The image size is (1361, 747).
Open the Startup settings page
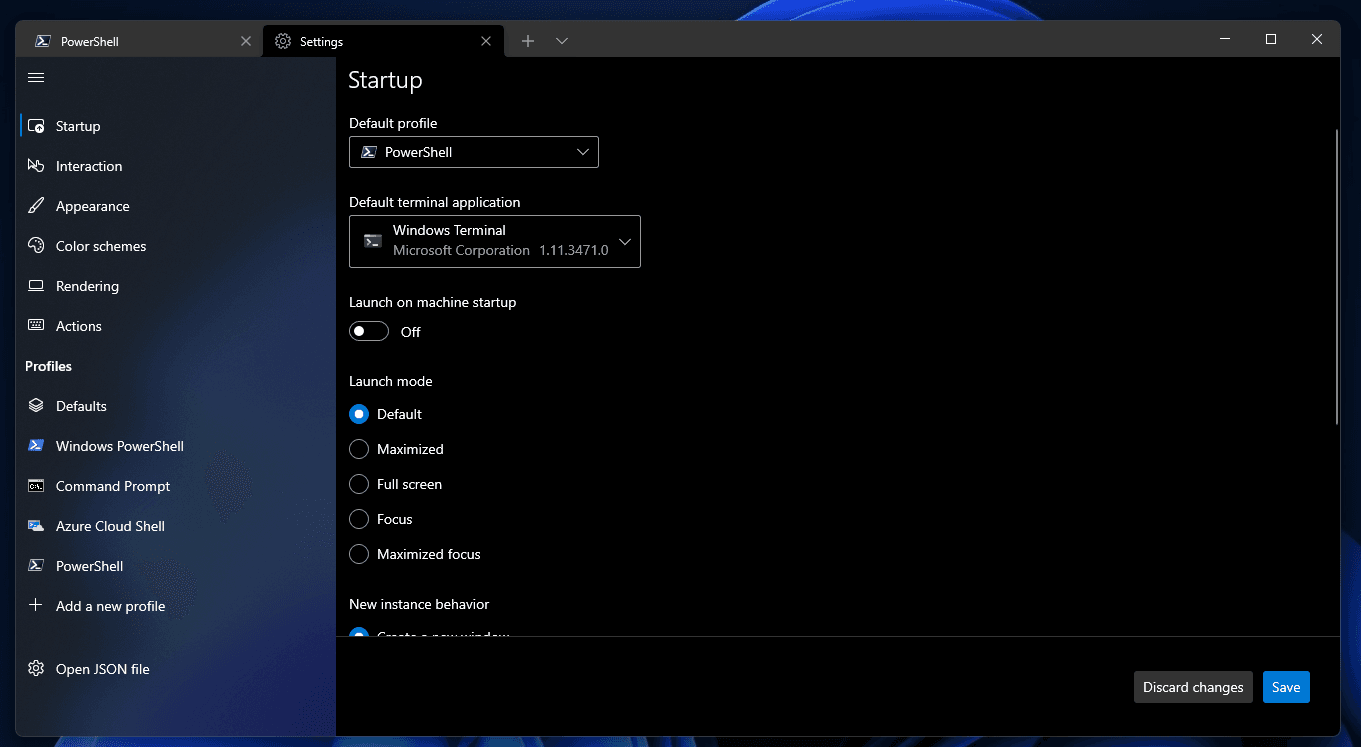click(x=177, y=126)
